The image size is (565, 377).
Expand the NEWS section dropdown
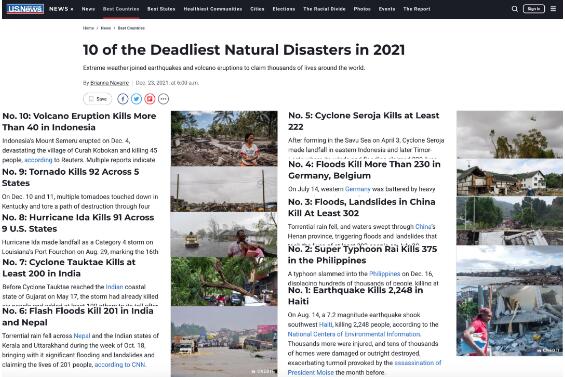click(x=61, y=9)
